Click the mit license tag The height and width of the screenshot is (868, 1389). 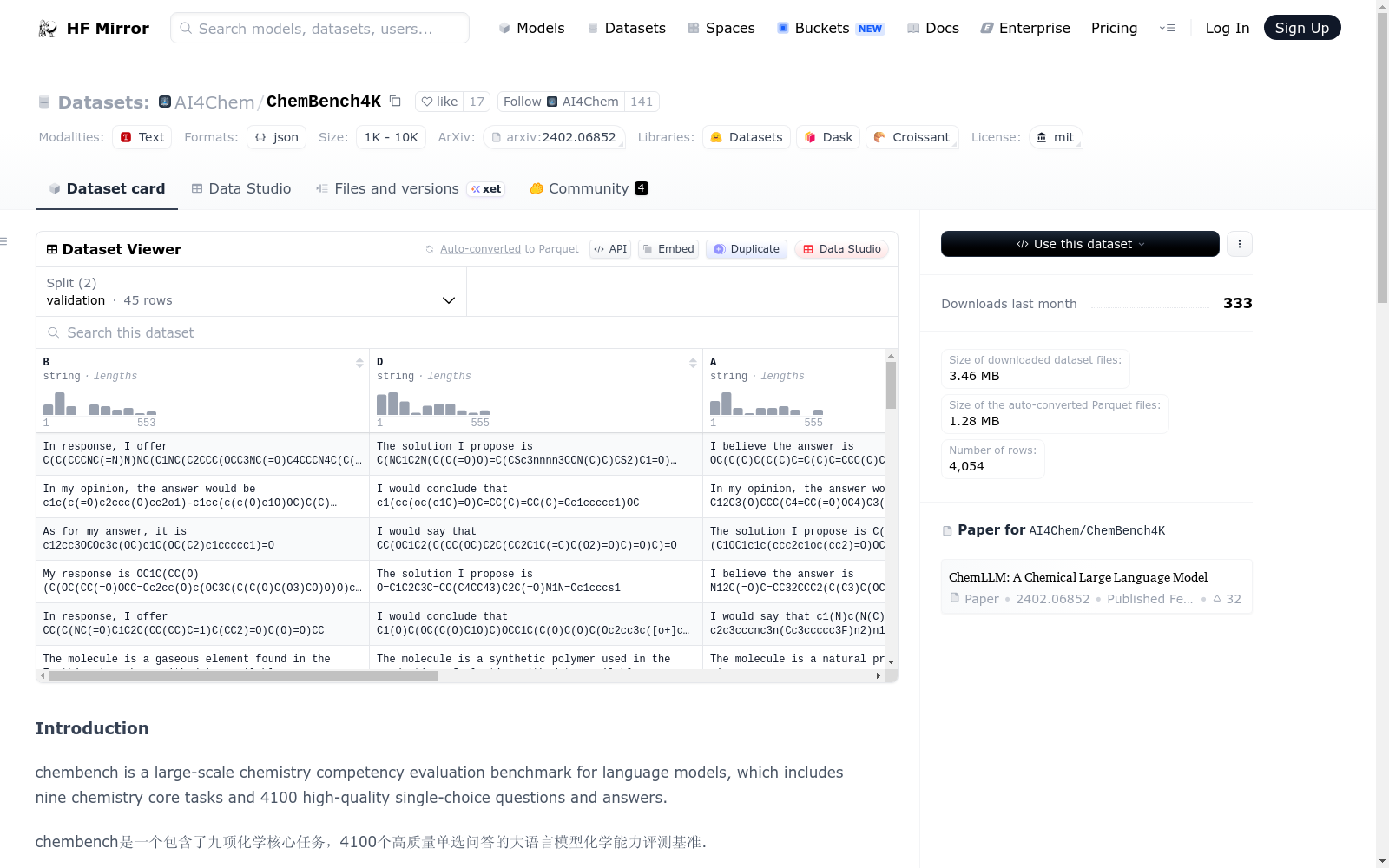pyautogui.click(x=1055, y=137)
